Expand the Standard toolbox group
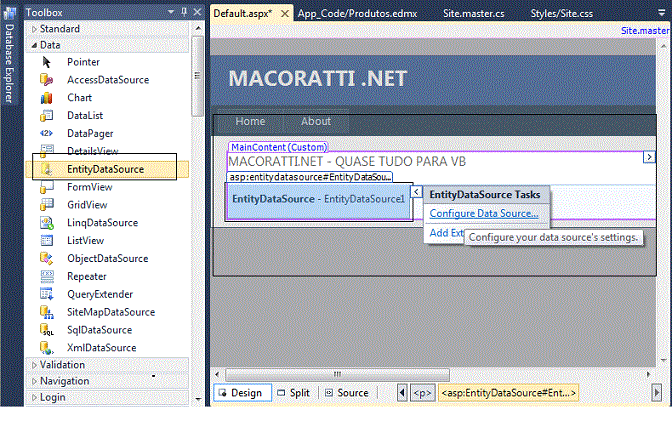Viewport: 672px width, 427px height. [34, 29]
